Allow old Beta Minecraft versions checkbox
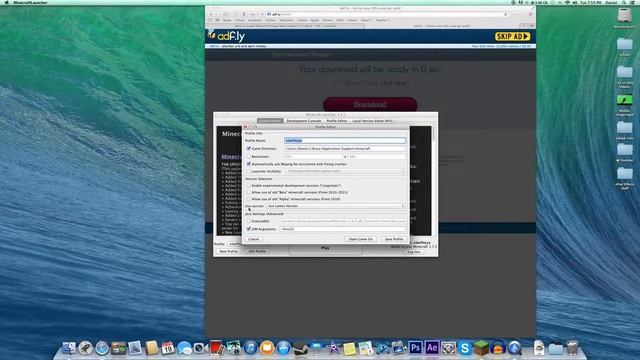Image resolution: width=640 pixels, height=360 pixels. pos(249,192)
